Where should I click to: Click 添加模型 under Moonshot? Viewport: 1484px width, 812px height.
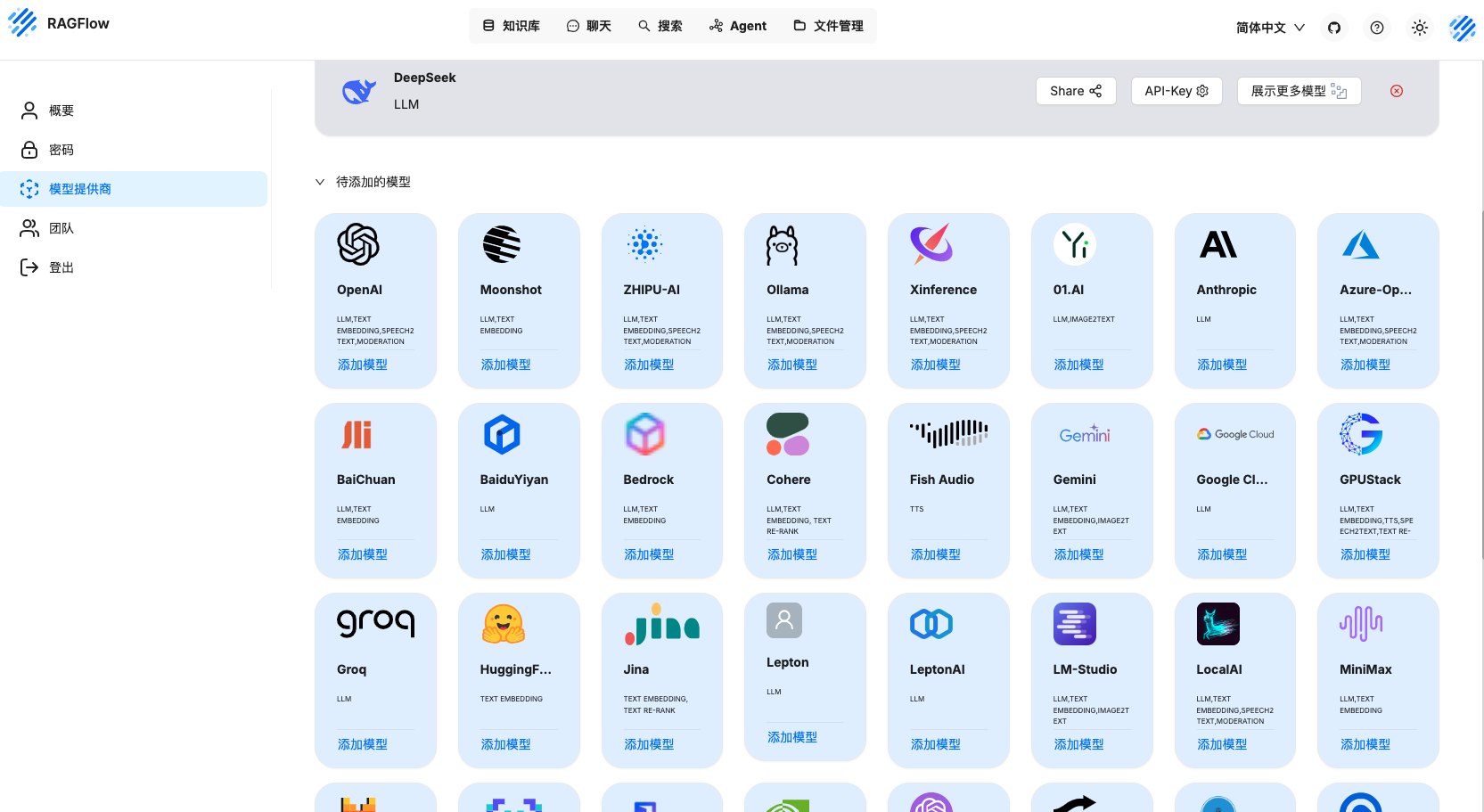506,365
